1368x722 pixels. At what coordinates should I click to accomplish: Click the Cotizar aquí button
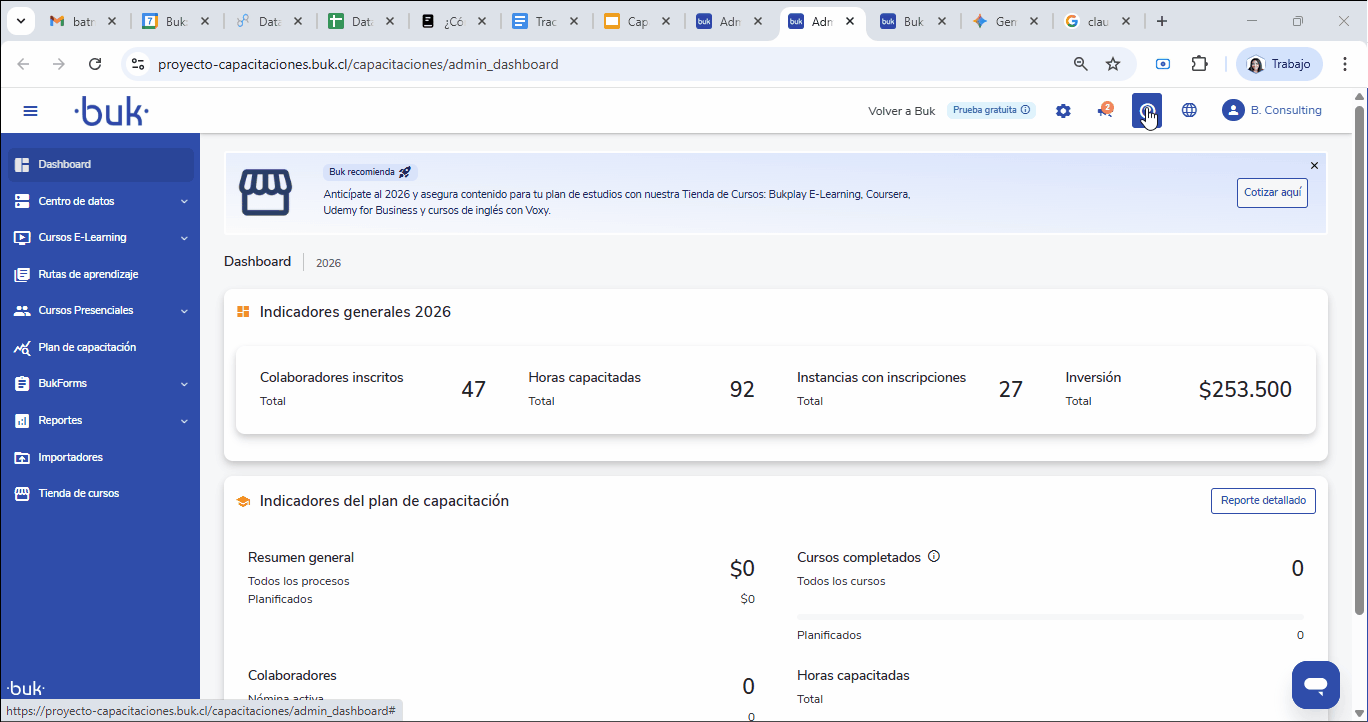[x=1272, y=192]
